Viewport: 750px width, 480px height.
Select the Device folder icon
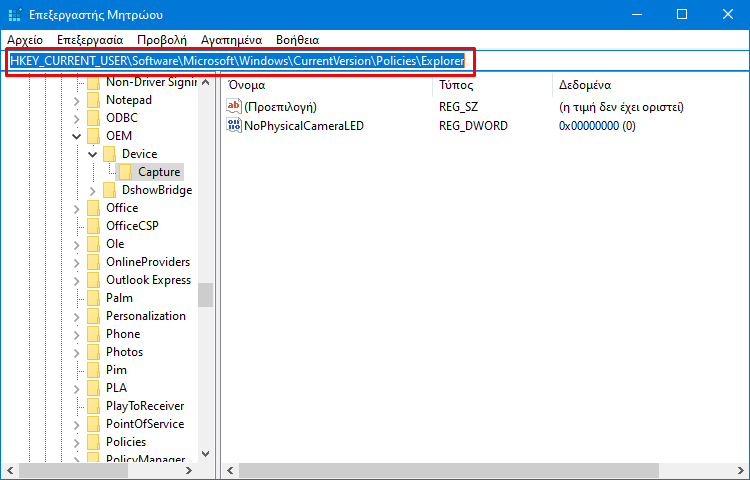(110, 154)
